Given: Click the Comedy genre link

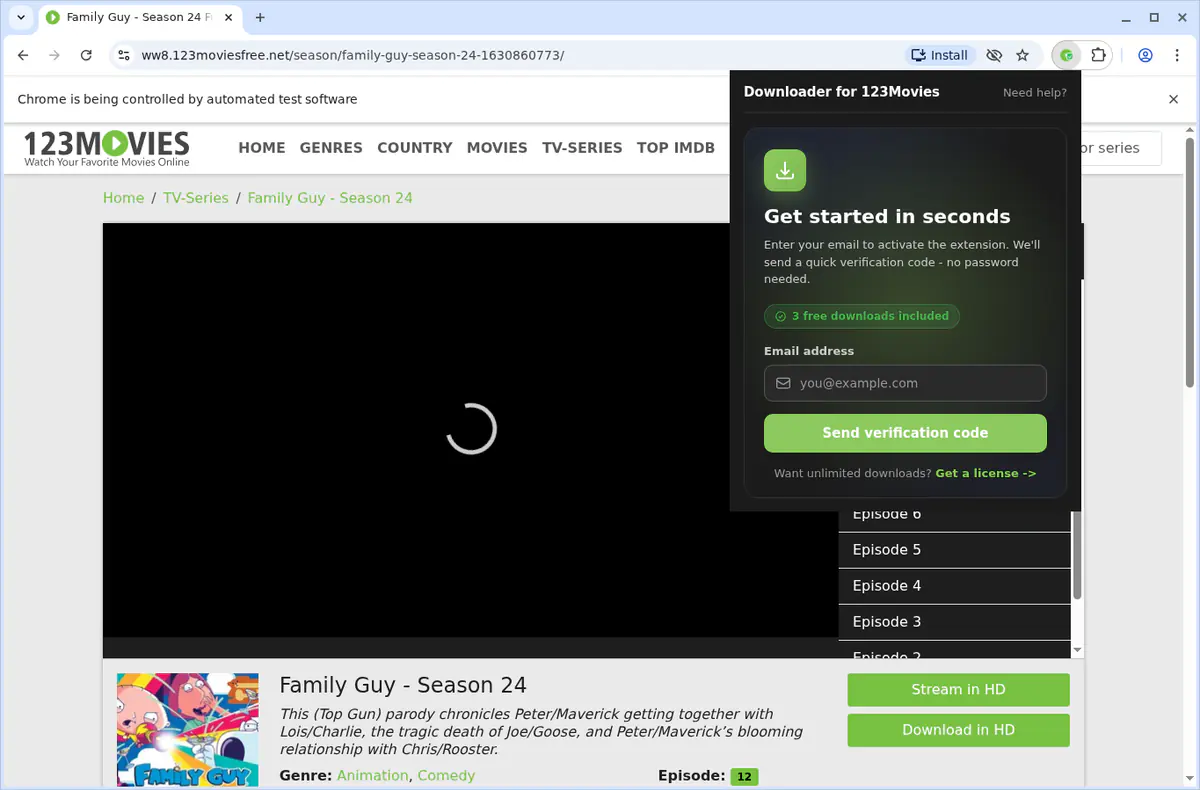Looking at the screenshot, I should [x=446, y=775].
